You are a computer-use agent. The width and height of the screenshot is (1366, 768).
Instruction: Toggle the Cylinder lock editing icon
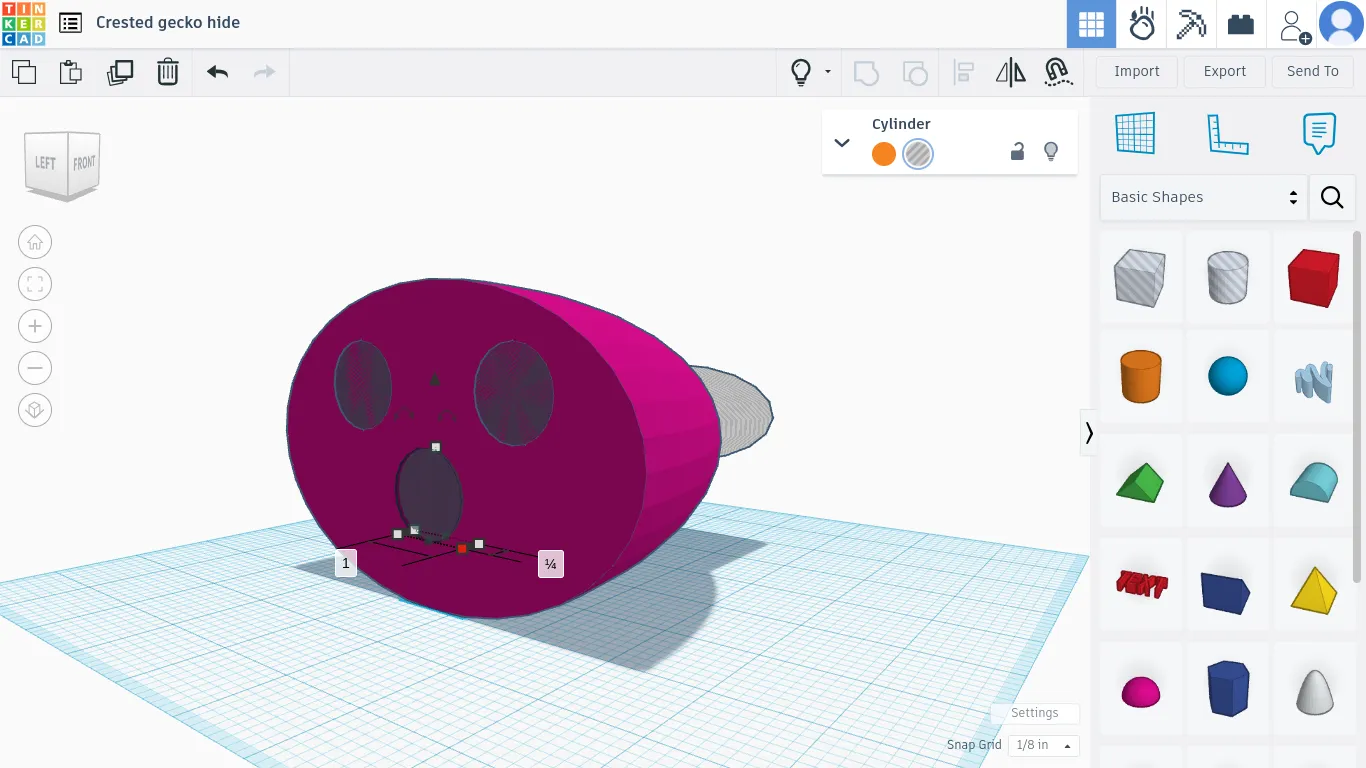tap(1017, 152)
